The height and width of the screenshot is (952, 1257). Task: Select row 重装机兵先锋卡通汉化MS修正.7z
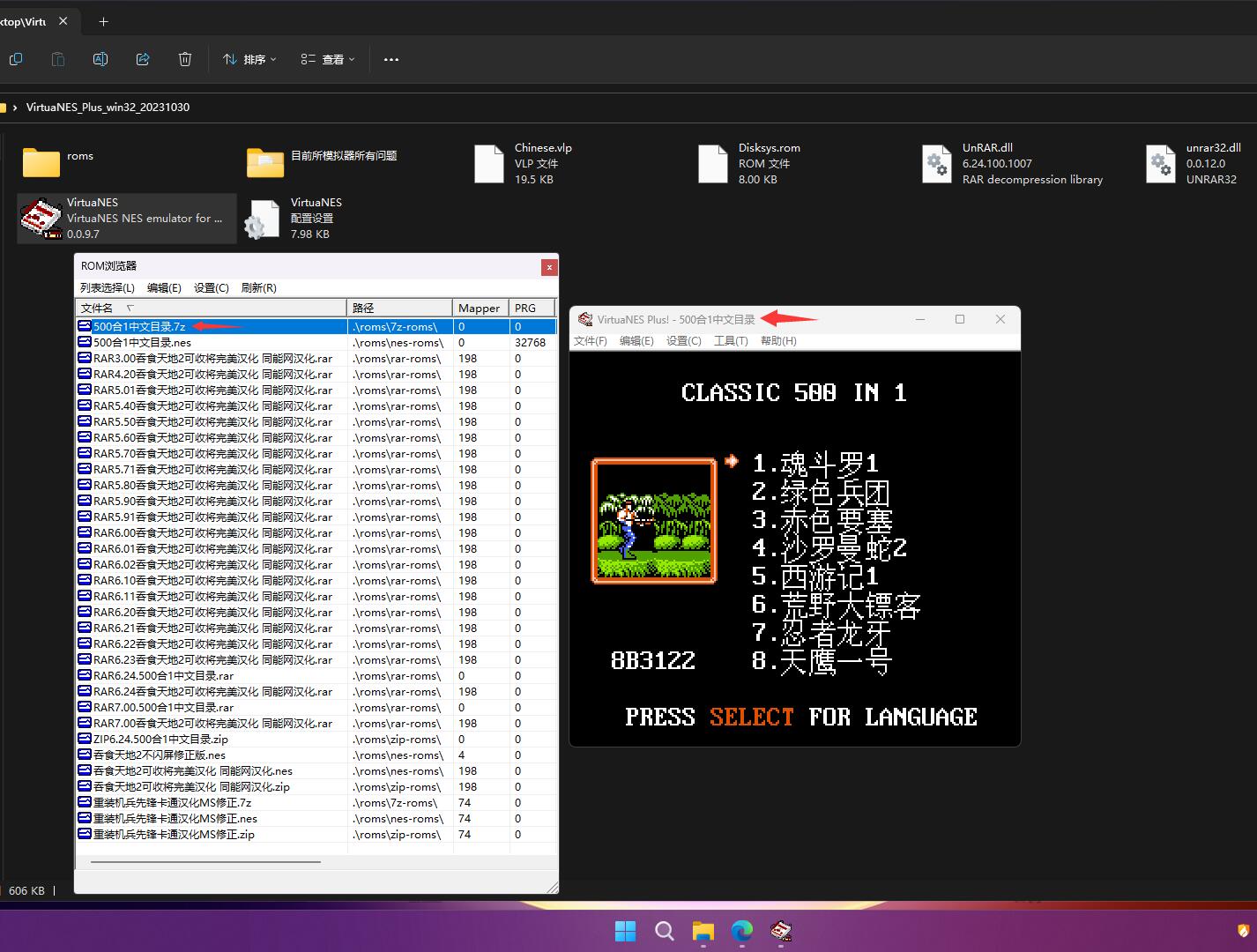[x=316, y=802]
